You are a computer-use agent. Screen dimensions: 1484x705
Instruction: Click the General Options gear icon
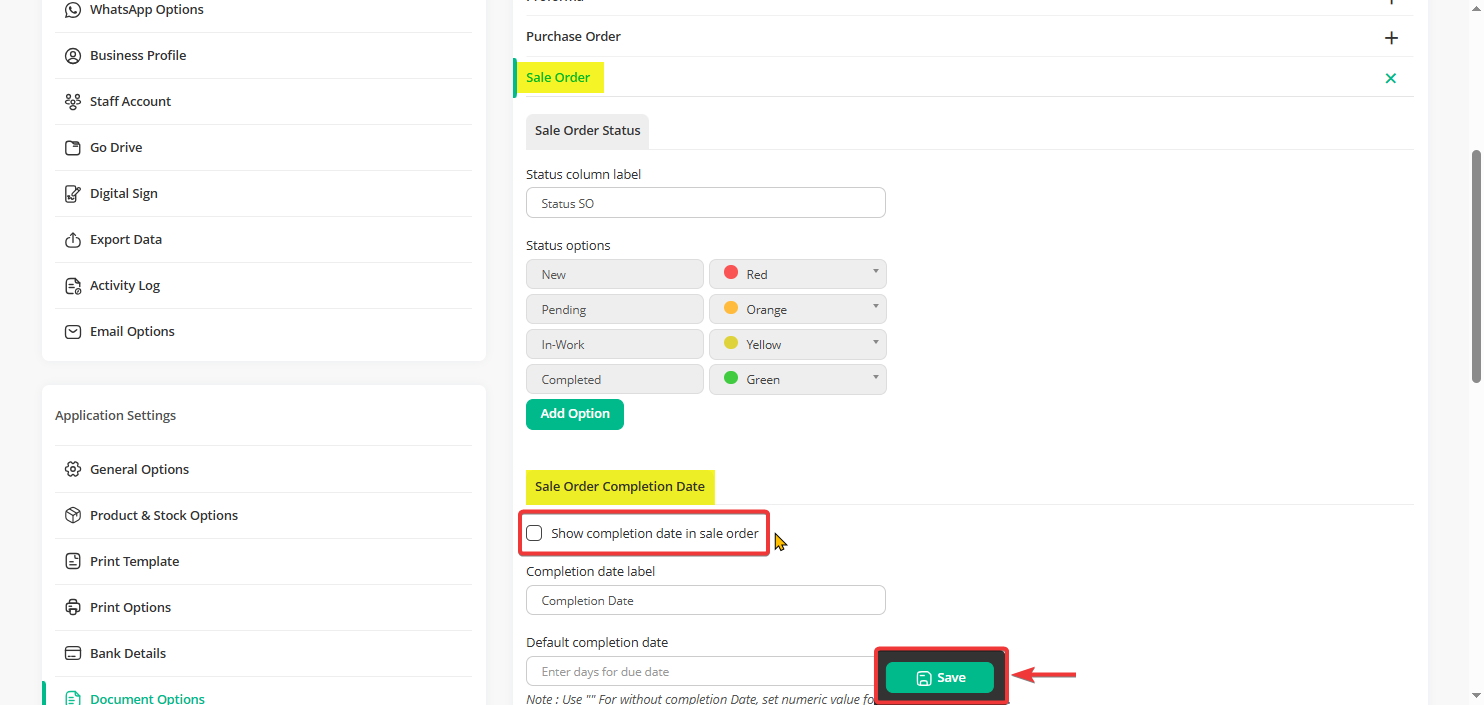point(72,470)
